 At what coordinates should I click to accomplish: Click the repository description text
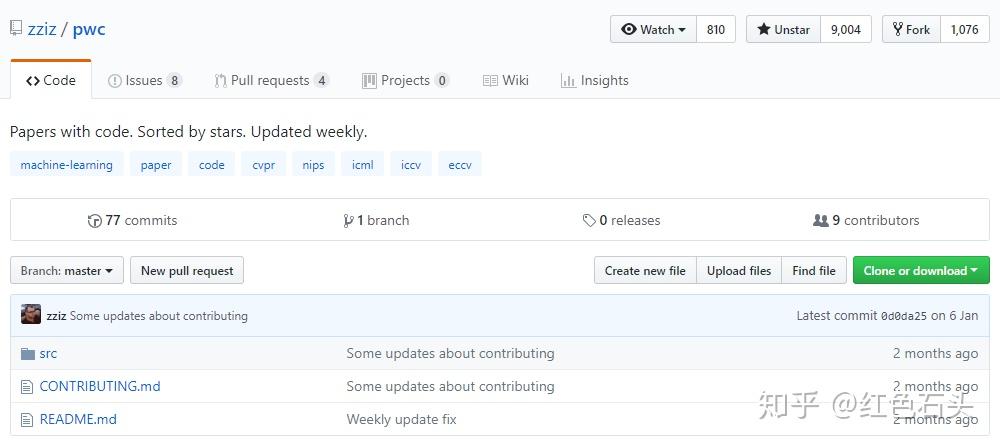[x=189, y=133]
